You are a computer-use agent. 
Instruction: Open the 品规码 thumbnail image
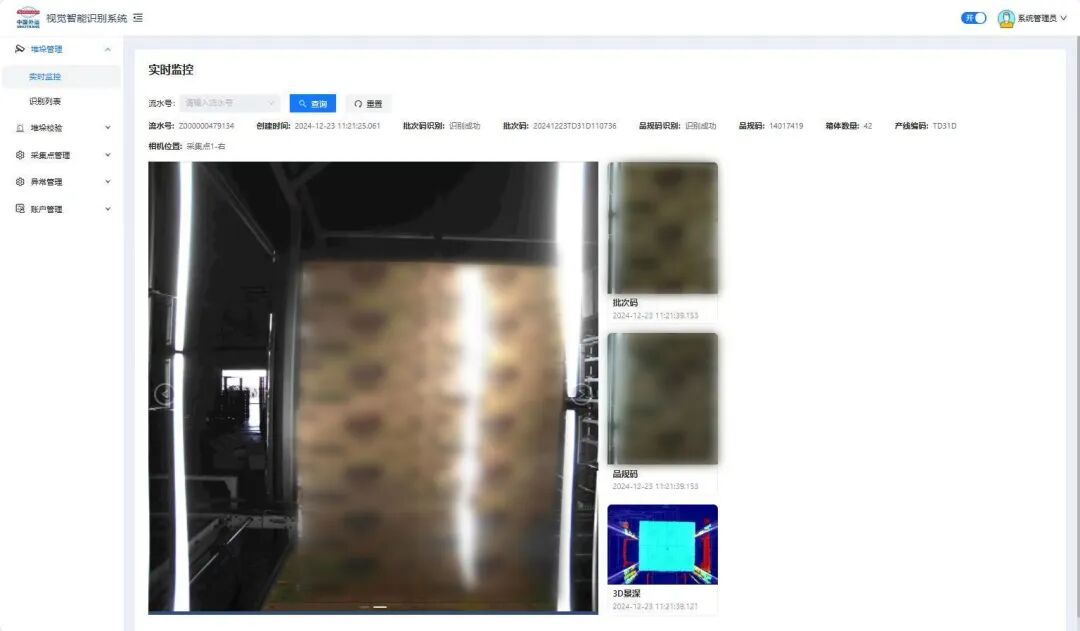(663, 399)
